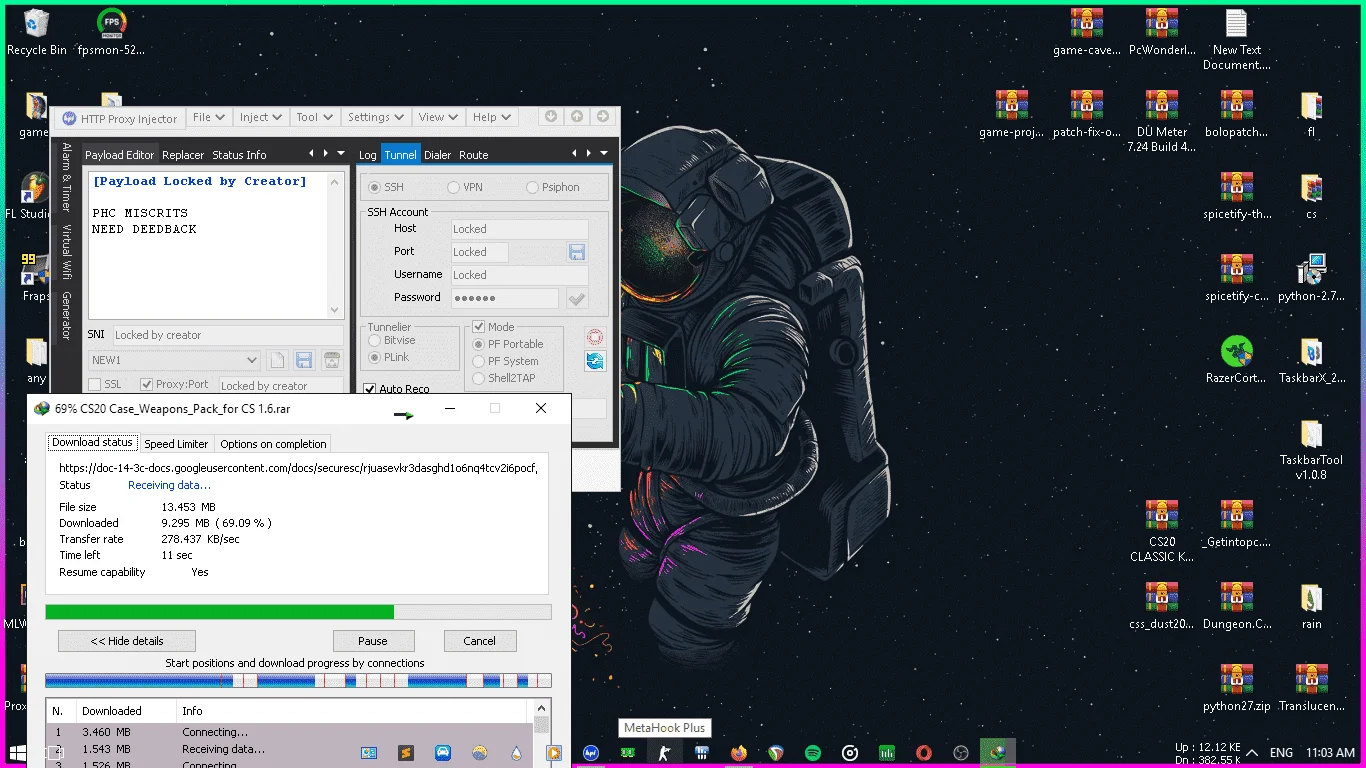1366x768 pixels.
Task: Select the rain desktop icon
Action: pos(1311,606)
